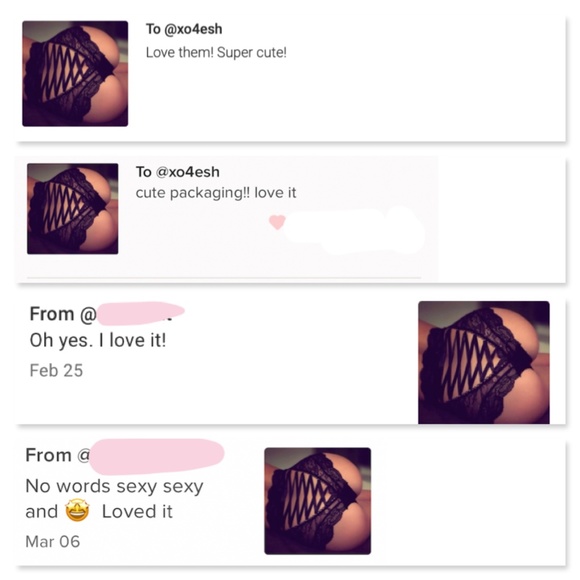Select 'Oh yes. I love it!' text
The width and height of the screenshot is (580, 580).
point(98,341)
